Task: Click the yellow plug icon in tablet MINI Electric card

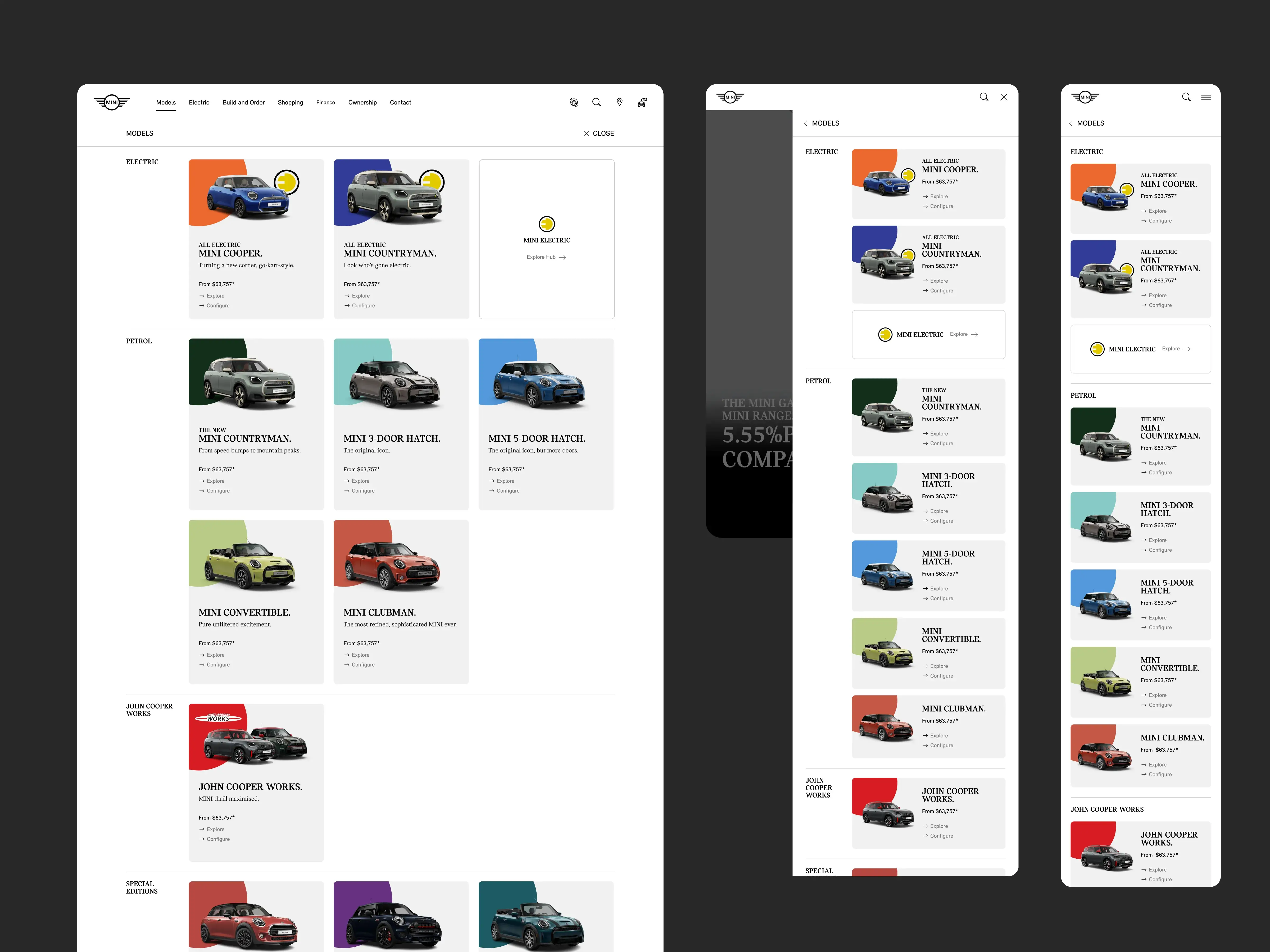Action: [885, 335]
